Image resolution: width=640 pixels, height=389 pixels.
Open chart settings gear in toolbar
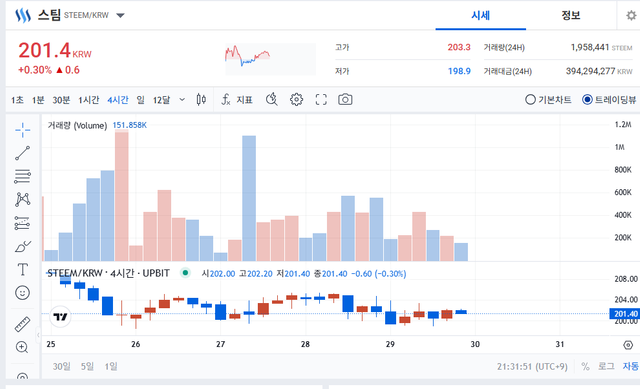[296, 100]
